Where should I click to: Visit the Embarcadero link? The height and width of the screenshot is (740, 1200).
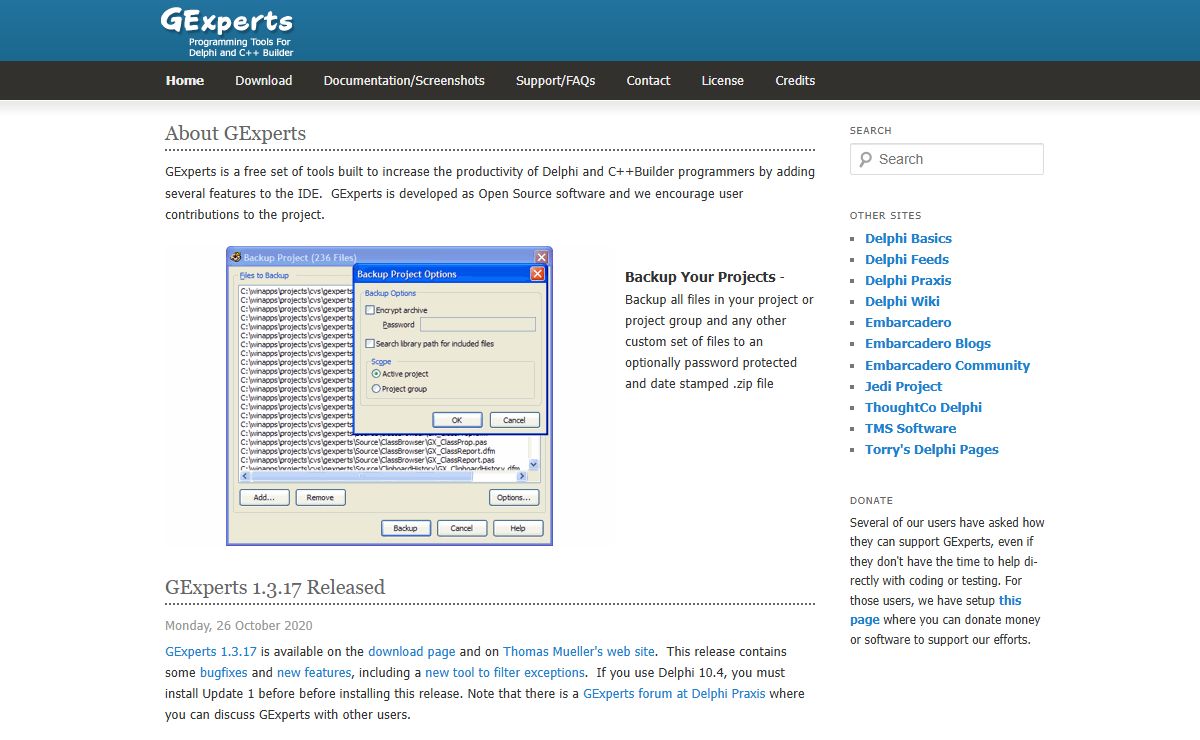pyautogui.click(x=908, y=322)
